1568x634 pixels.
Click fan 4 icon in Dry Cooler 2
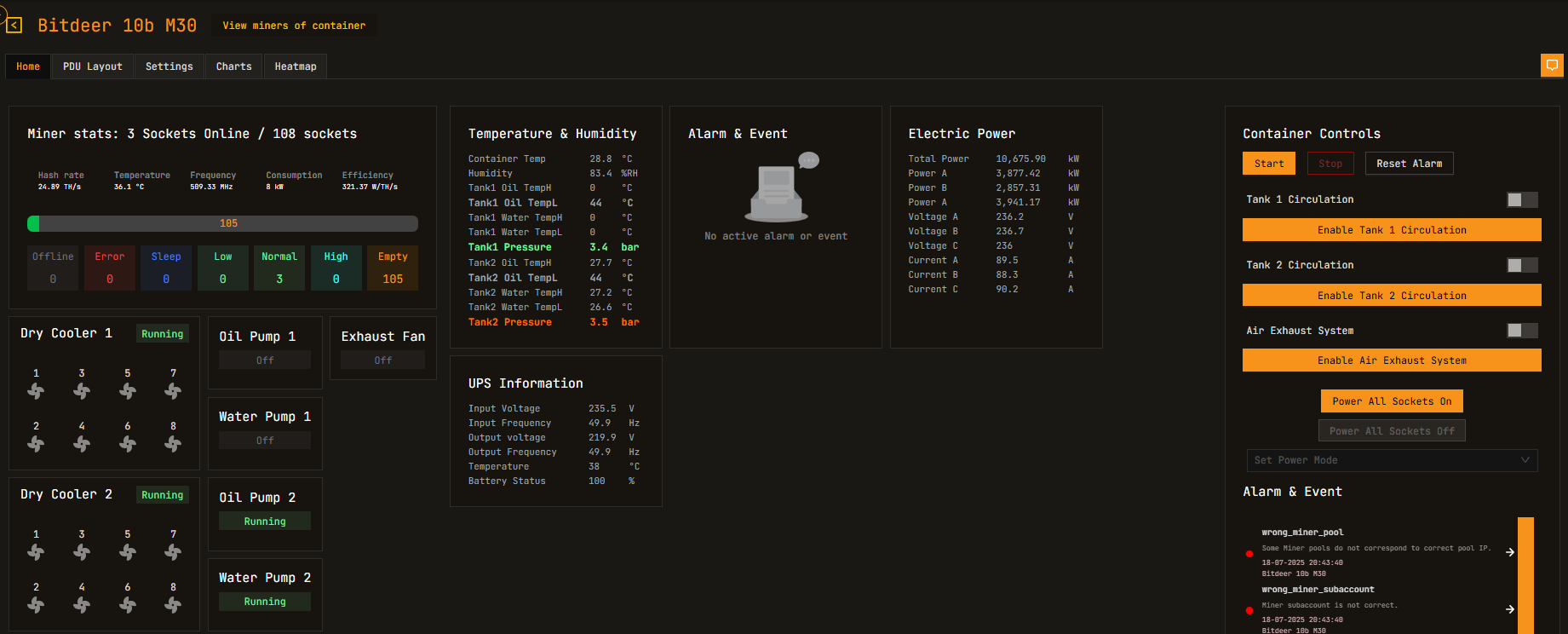pos(82,605)
